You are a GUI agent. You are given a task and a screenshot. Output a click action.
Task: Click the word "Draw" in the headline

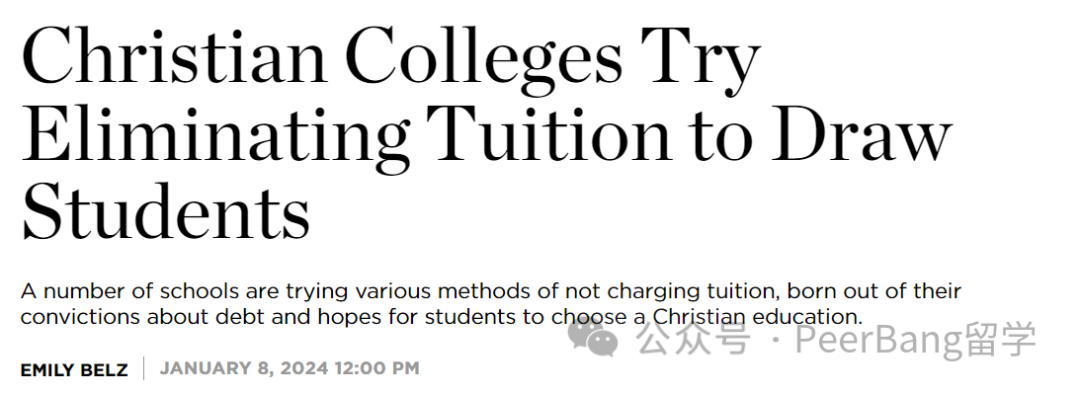(x=861, y=134)
